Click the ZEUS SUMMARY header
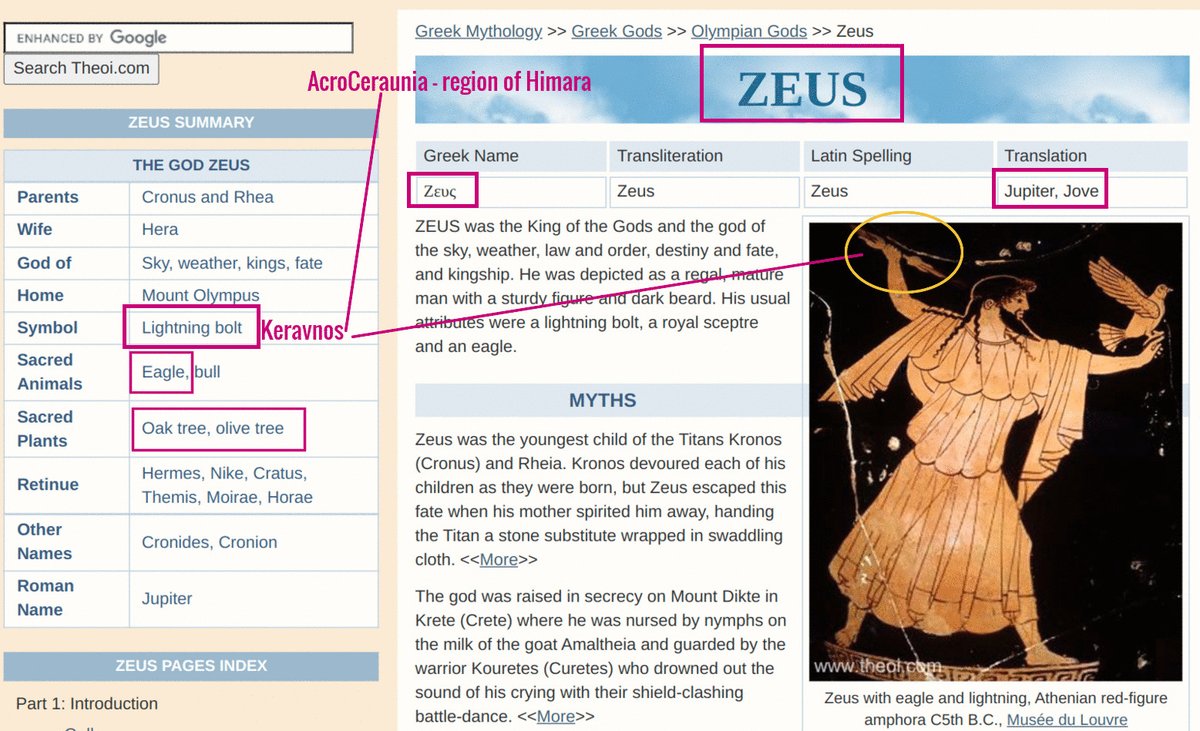This screenshot has height=731, width=1200. (x=191, y=123)
